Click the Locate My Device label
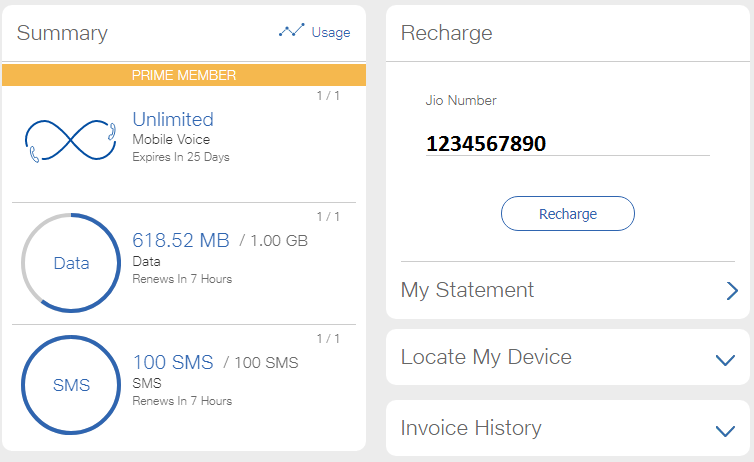 pyautogui.click(x=486, y=357)
